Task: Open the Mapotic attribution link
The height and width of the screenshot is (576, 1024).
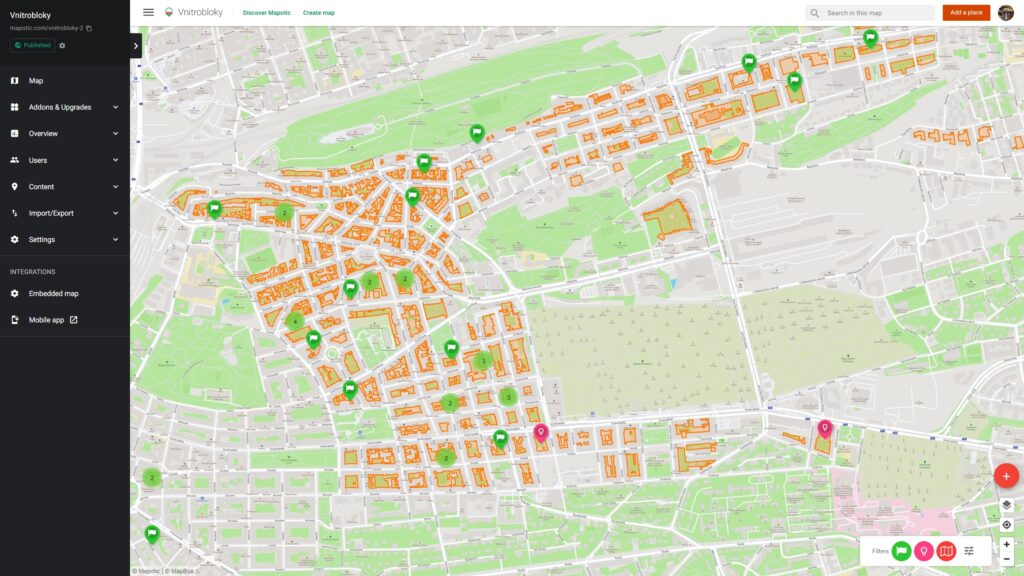Action: (x=148, y=571)
